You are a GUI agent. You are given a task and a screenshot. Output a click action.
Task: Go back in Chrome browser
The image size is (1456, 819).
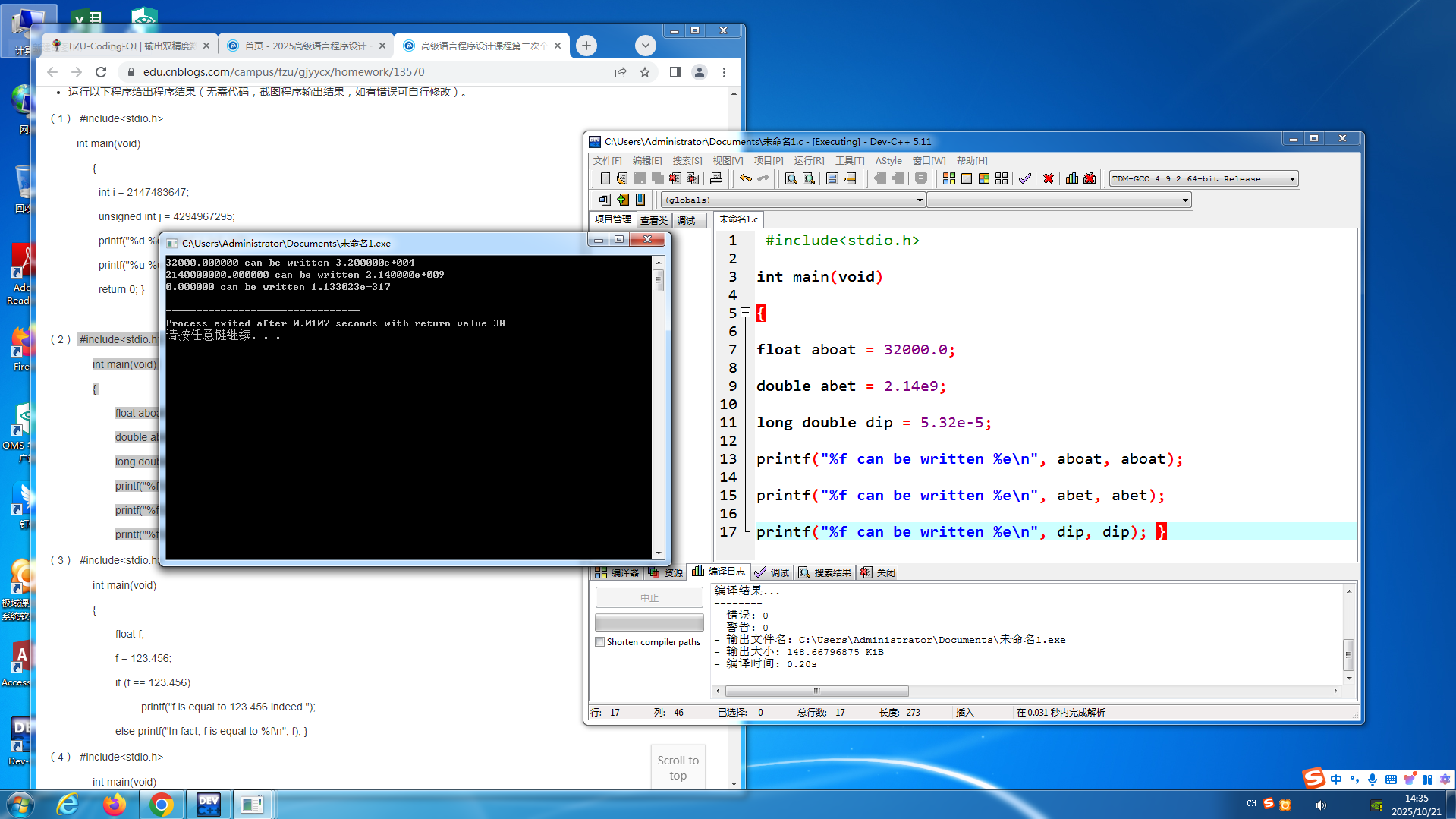pyautogui.click(x=52, y=72)
